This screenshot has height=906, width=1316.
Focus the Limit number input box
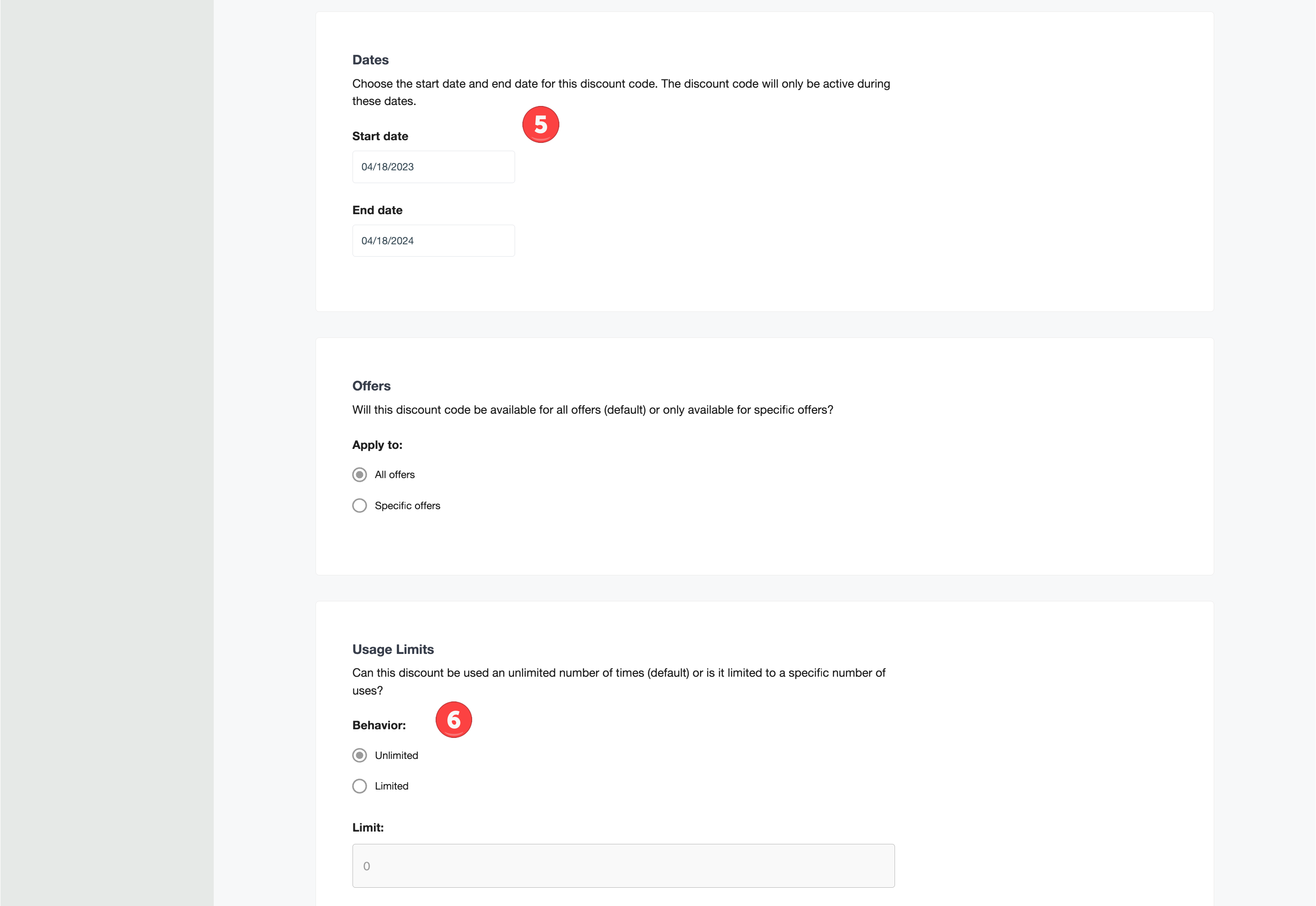pos(623,866)
